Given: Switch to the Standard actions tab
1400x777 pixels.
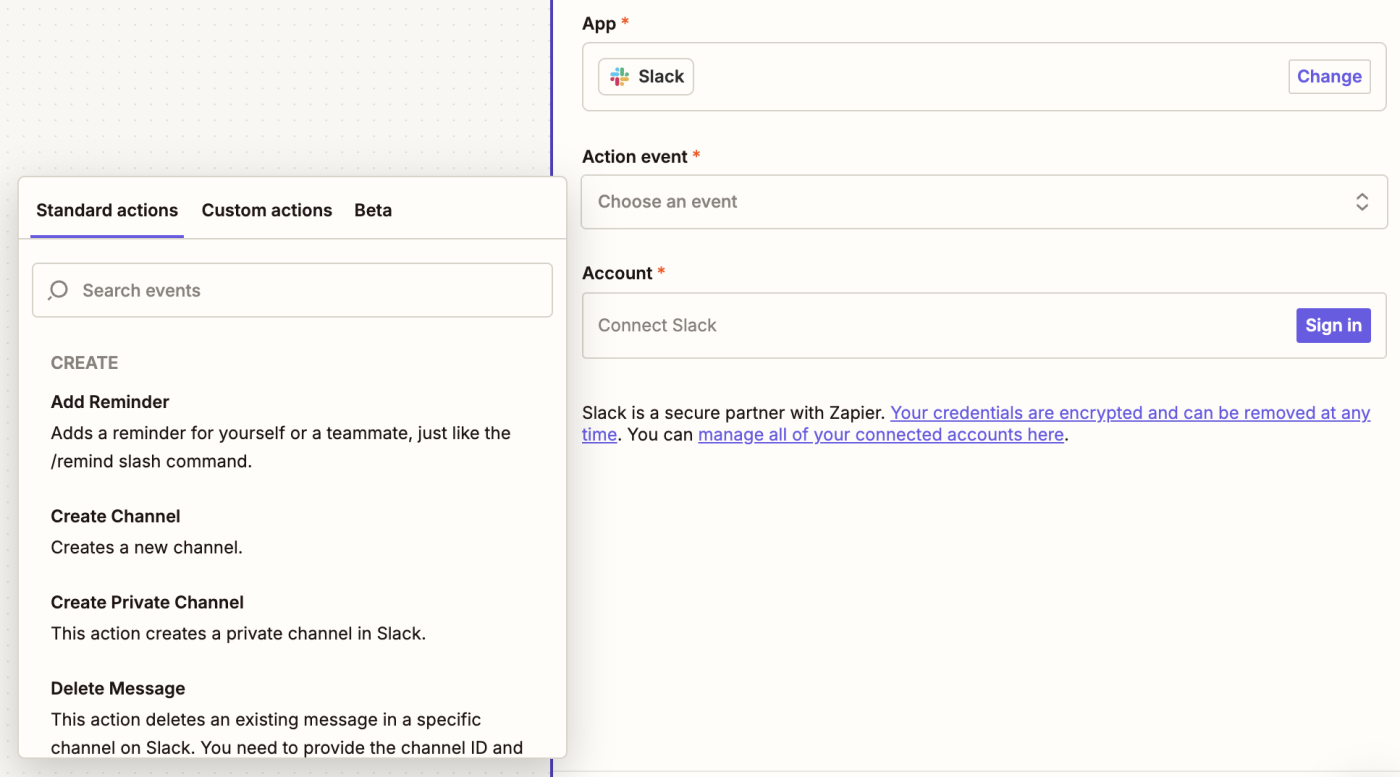Looking at the screenshot, I should point(107,210).
